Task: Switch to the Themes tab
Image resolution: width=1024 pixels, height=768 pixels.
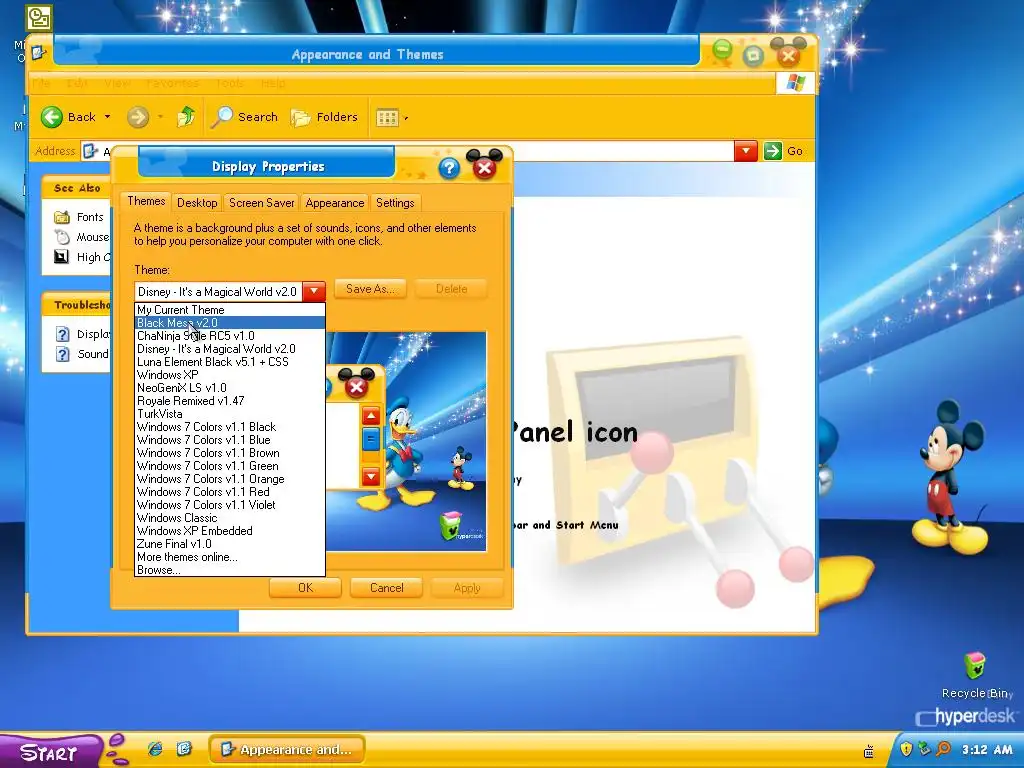Action: point(146,201)
